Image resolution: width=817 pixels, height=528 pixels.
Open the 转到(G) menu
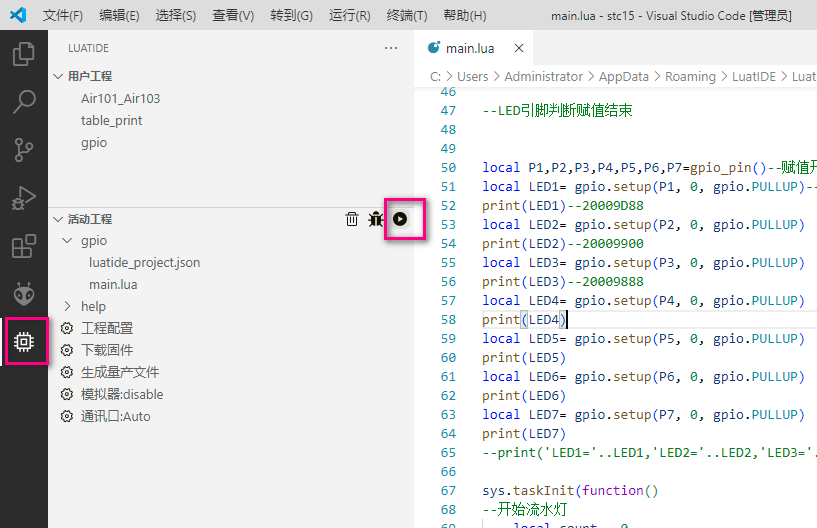tap(291, 16)
